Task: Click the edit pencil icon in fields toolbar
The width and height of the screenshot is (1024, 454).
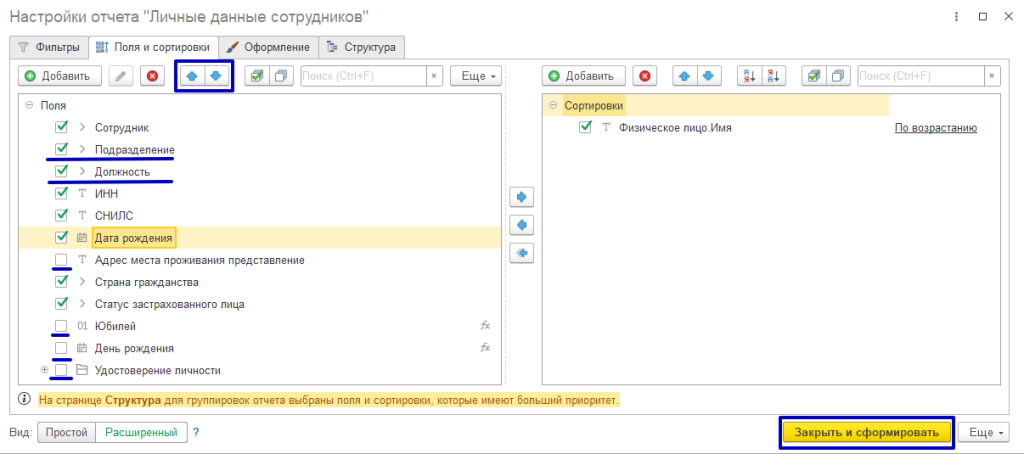Action: tap(121, 76)
